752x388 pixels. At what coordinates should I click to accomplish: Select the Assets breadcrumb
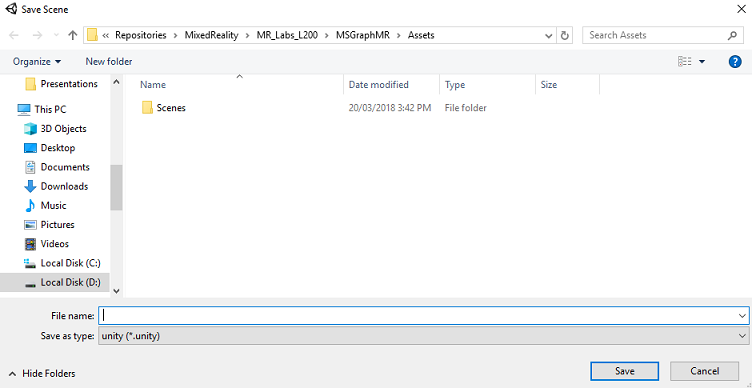(421, 35)
